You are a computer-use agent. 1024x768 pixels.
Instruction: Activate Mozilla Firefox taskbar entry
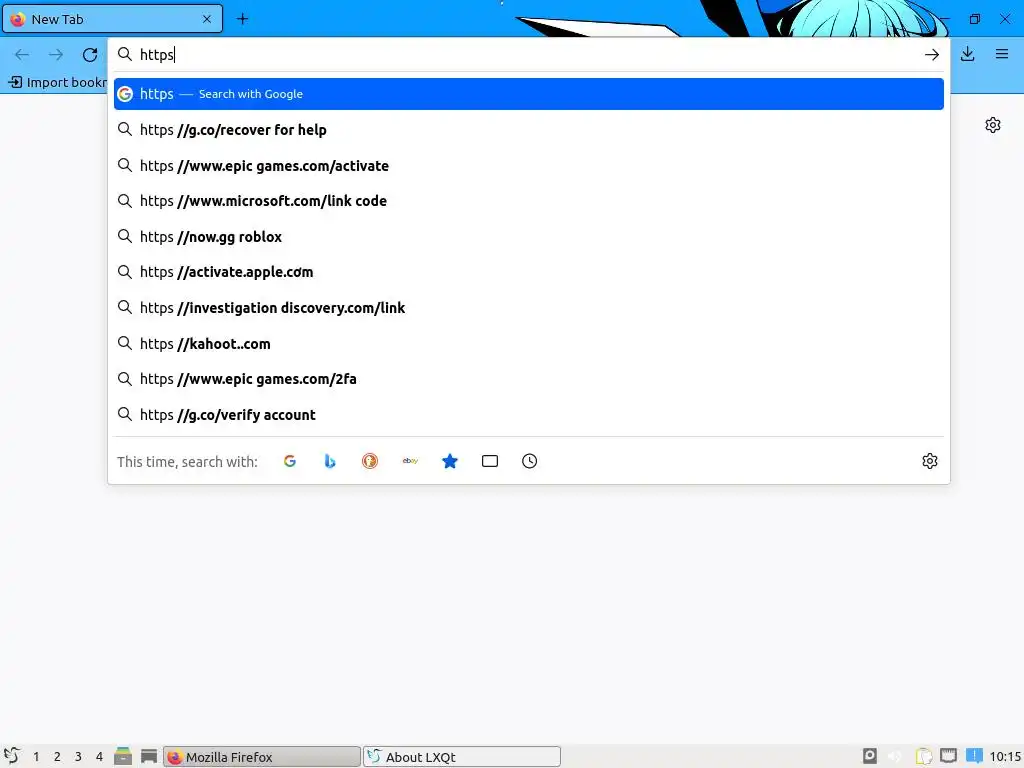click(261, 756)
